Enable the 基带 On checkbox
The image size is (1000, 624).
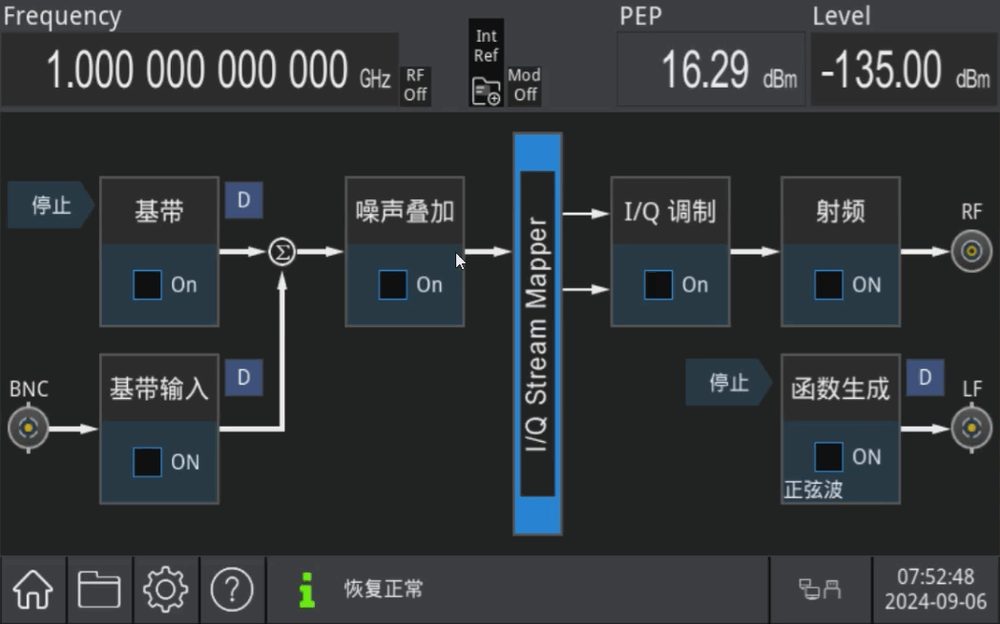[x=147, y=285]
